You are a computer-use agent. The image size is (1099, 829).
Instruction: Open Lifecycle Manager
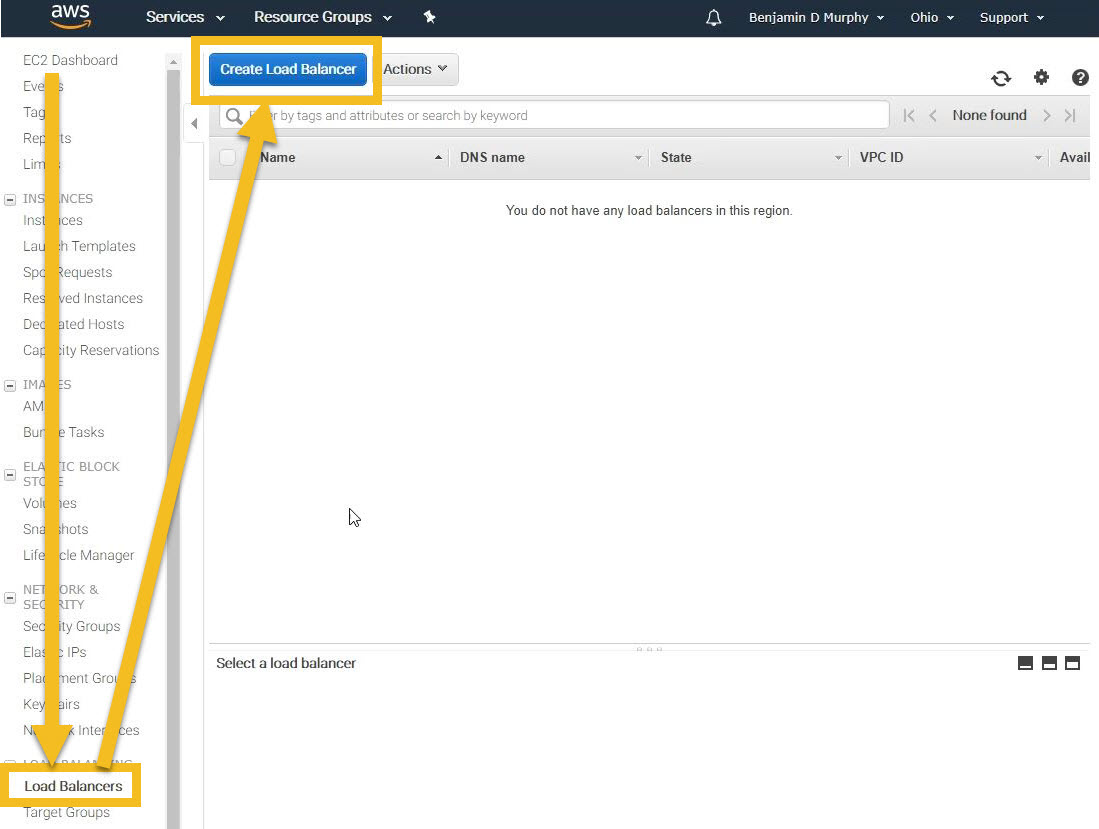78,556
